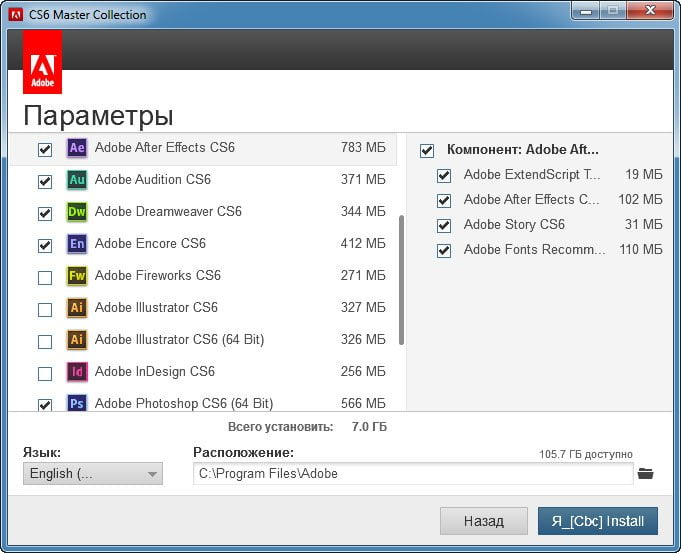
Task: Uncheck Adobe Dreamweaver CS6 checkbox
Action: pyautogui.click(x=45, y=214)
